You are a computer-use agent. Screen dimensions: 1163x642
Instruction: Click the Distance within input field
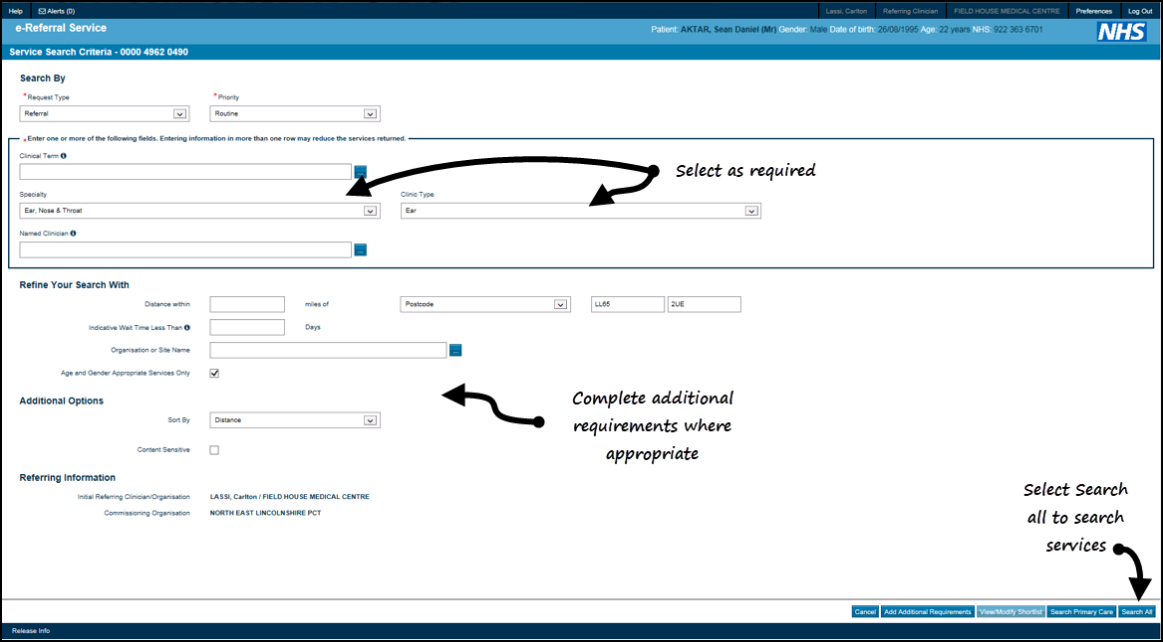247,304
